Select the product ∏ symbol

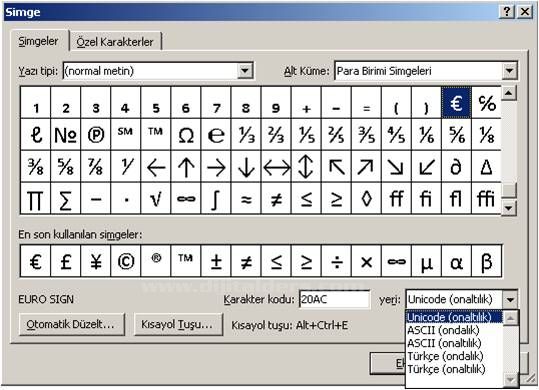click(x=36, y=199)
